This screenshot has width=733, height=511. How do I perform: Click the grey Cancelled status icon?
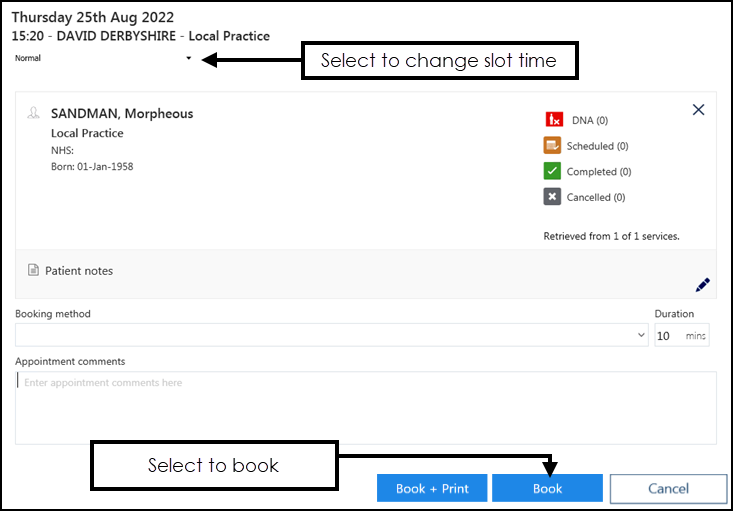(x=553, y=197)
